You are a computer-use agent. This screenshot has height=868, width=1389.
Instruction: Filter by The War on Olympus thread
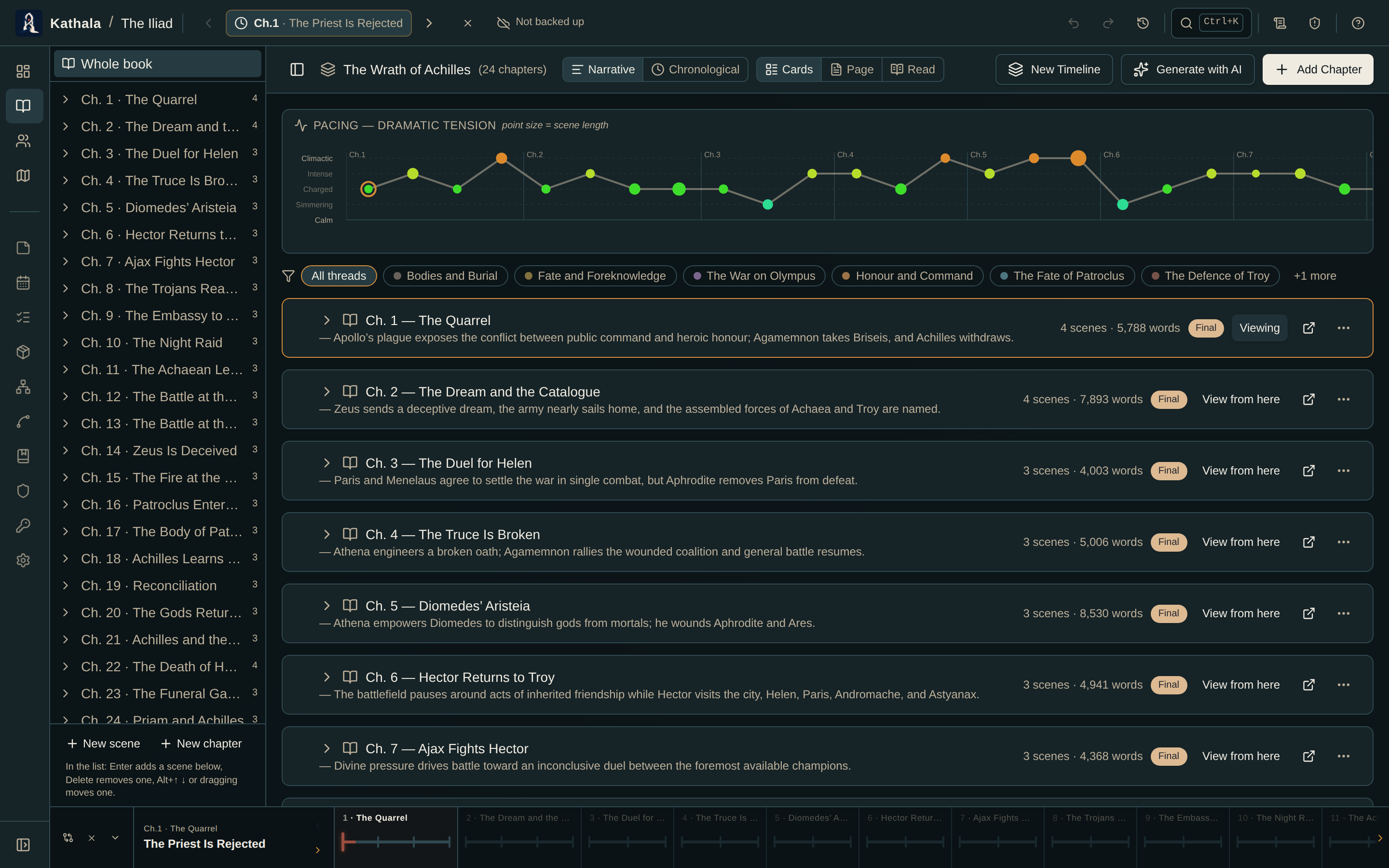click(x=754, y=276)
